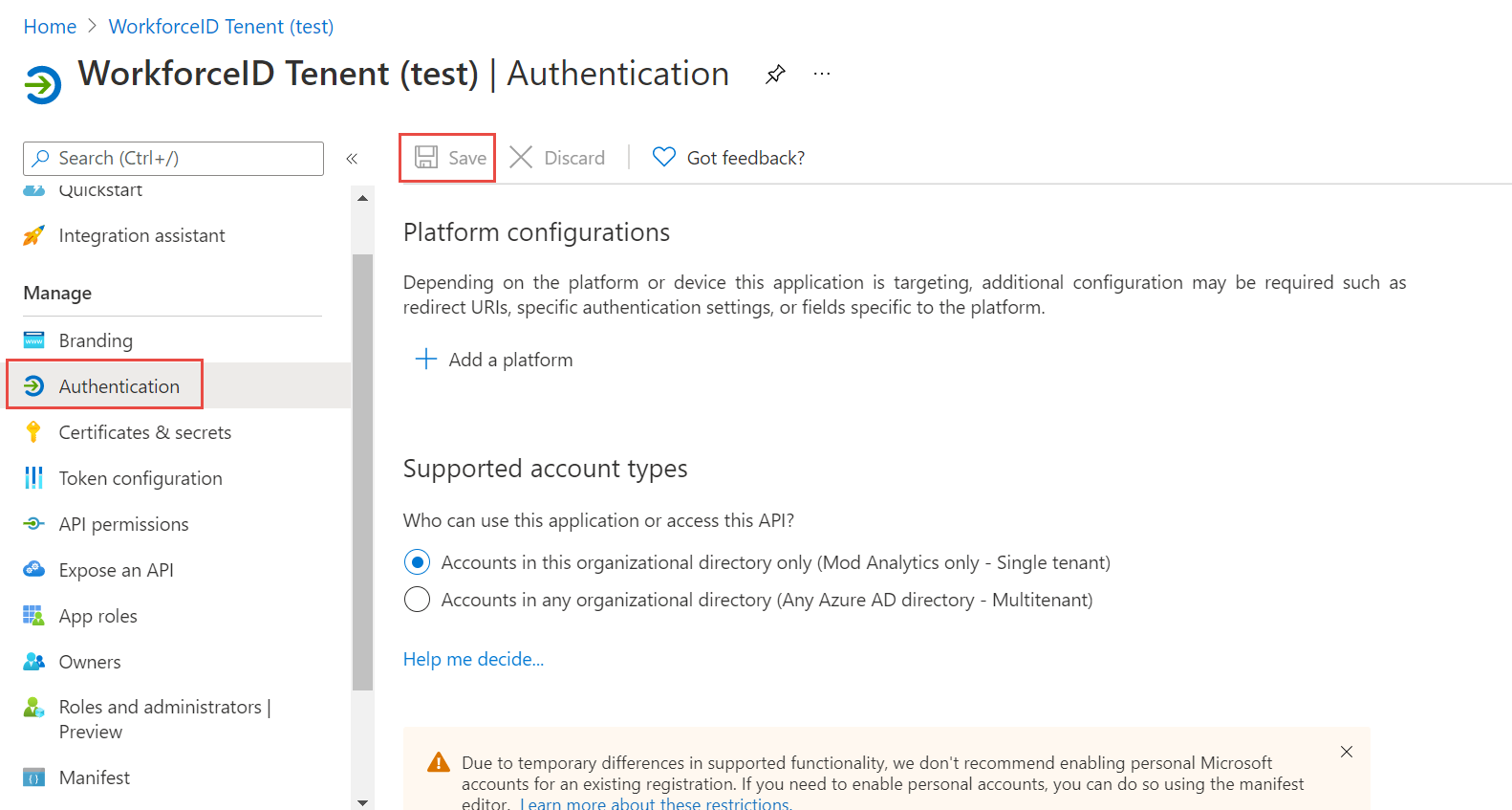Click the Integration assistant rocket icon
This screenshot has height=810, width=1512.
tap(33, 235)
